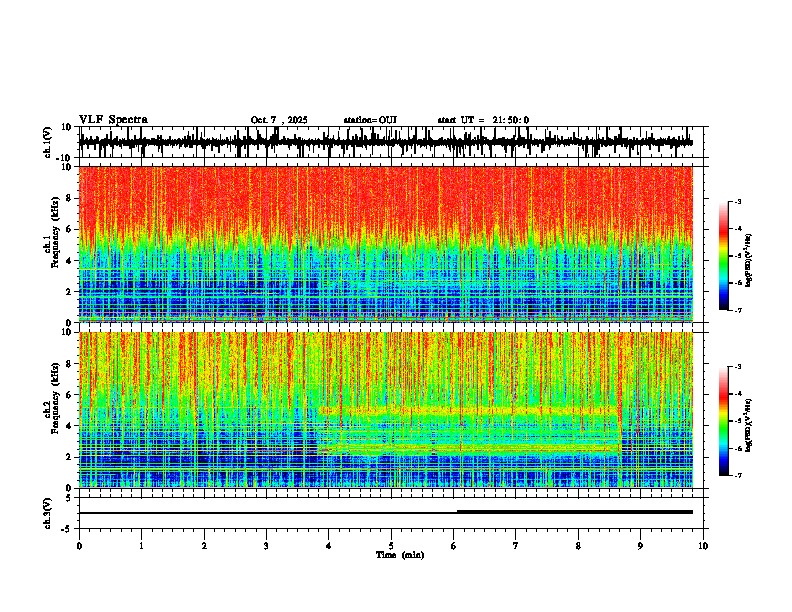Click the thick ch.3 trace after 6 min
The height and width of the screenshot is (612, 792).
tap(575, 512)
